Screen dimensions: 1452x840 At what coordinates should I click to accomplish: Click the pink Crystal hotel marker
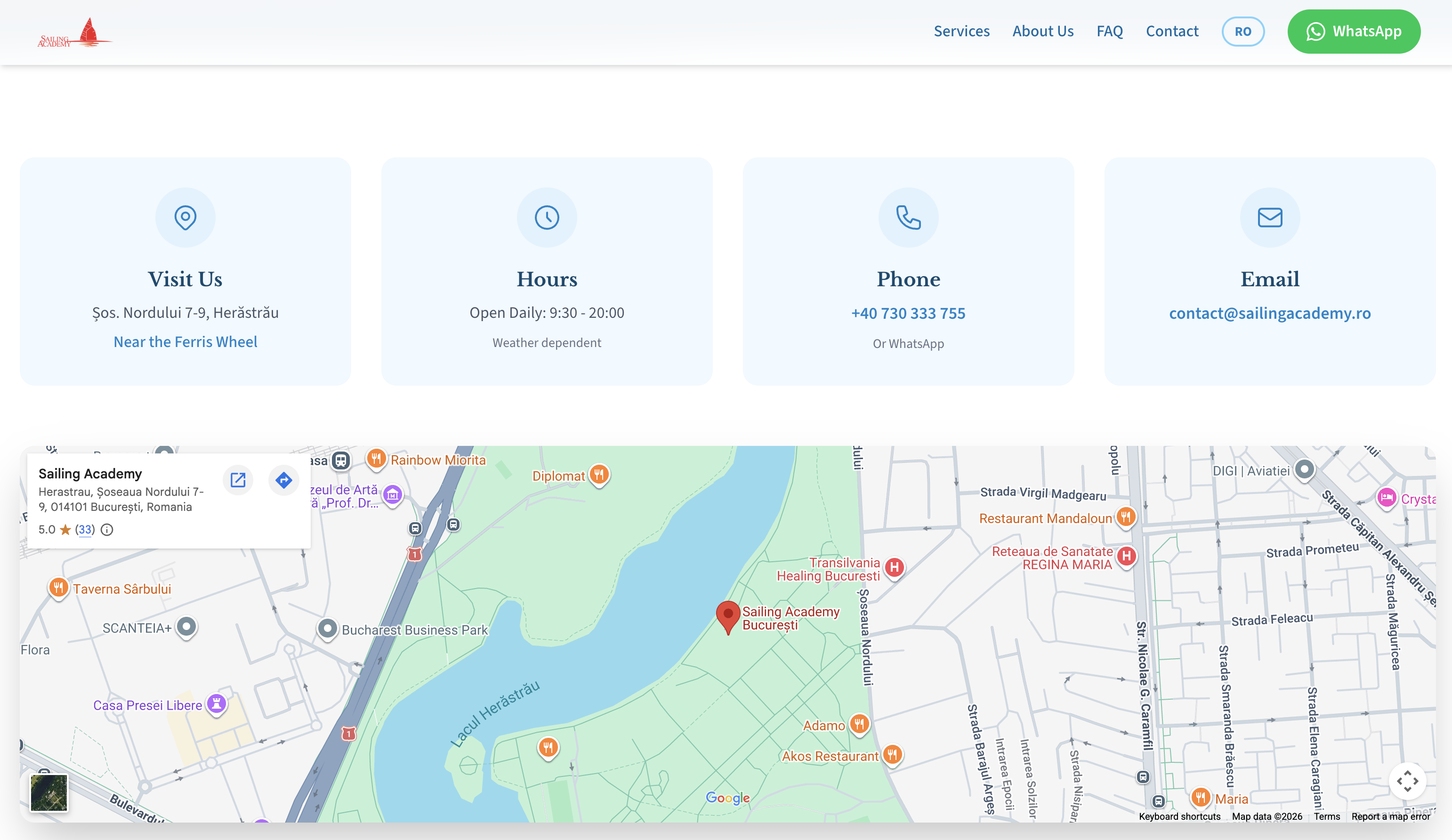(x=1387, y=498)
